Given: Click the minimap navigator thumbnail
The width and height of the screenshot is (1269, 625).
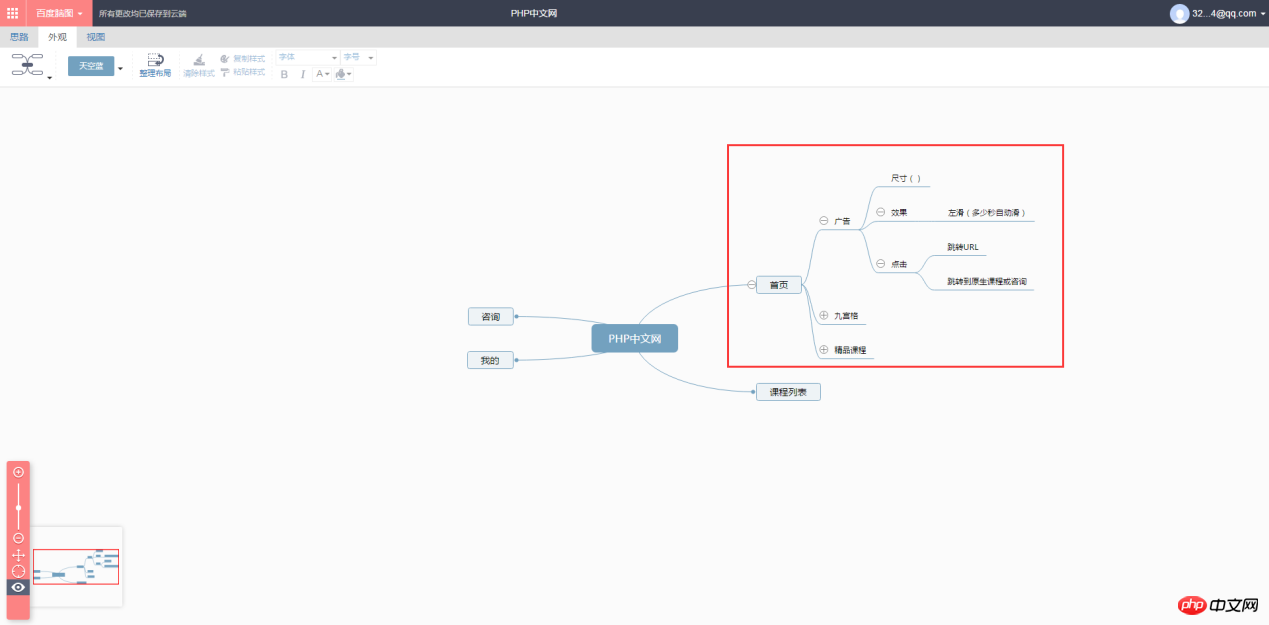Looking at the screenshot, I should pos(76,566).
